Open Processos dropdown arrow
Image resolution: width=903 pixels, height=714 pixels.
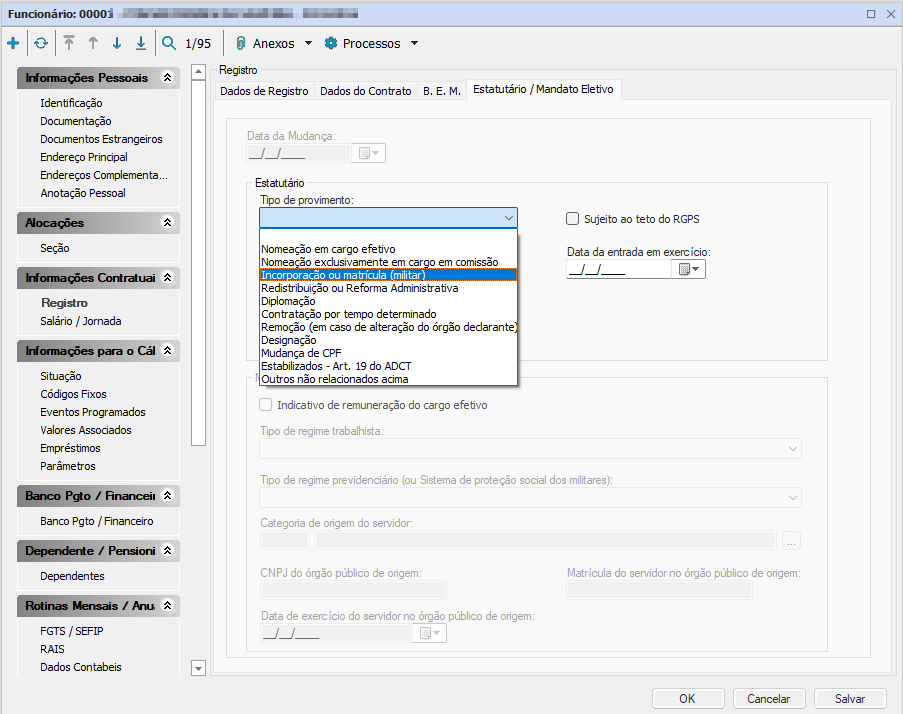[414, 43]
